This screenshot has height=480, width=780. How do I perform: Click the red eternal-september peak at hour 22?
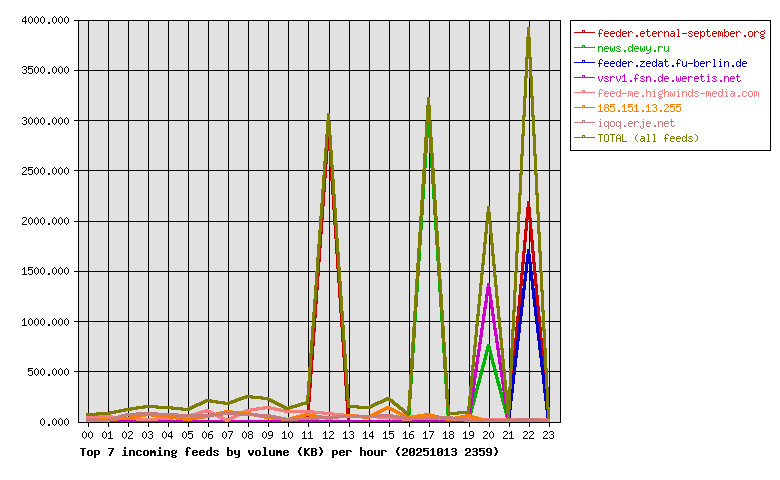pyautogui.click(x=529, y=204)
